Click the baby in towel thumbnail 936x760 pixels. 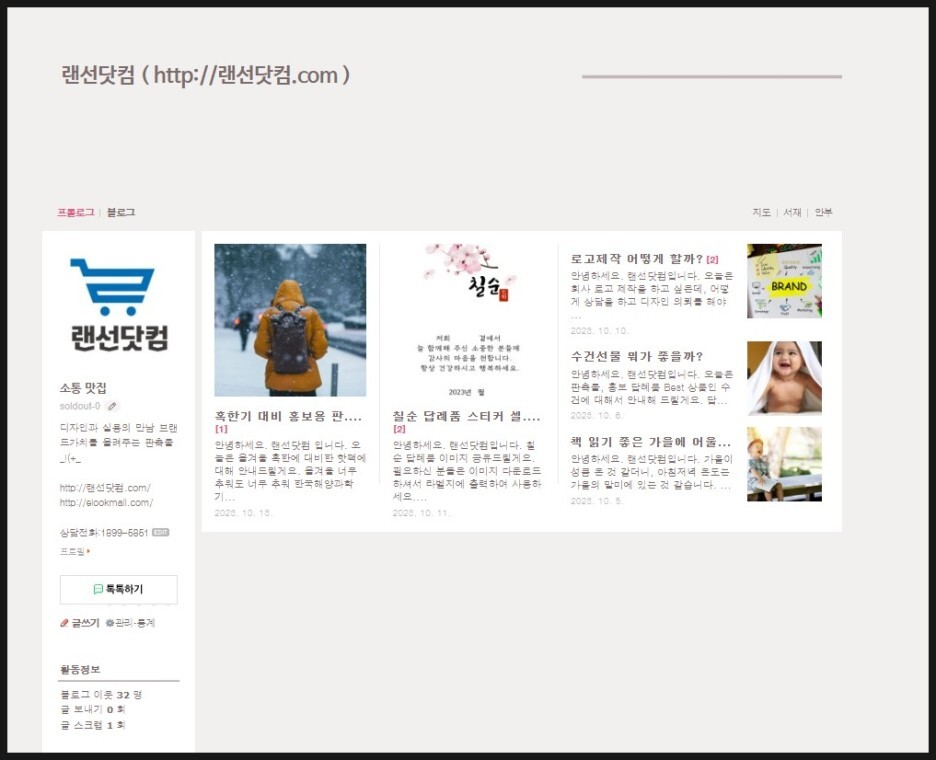coord(784,378)
